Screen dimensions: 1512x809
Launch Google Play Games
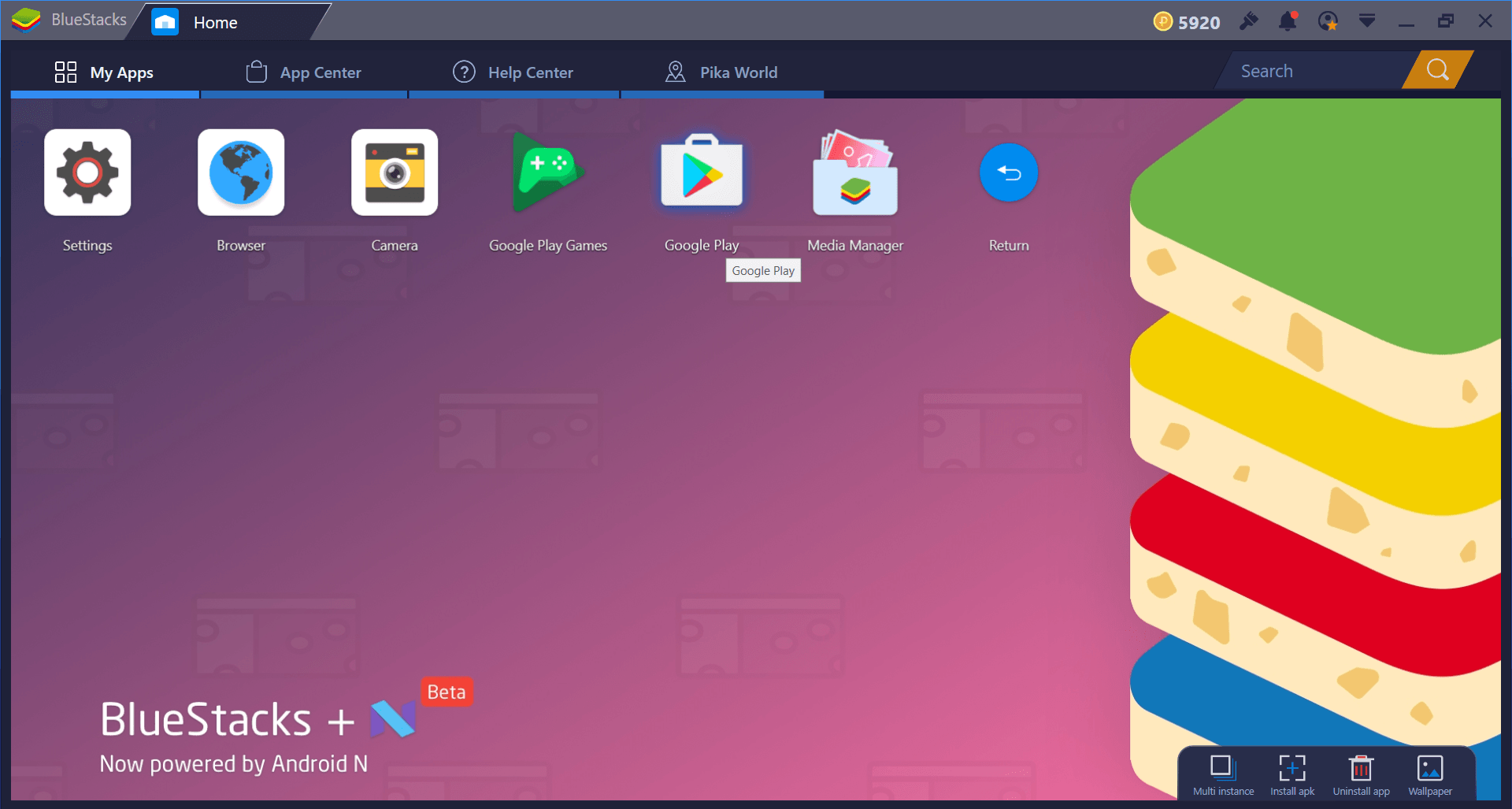[548, 173]
